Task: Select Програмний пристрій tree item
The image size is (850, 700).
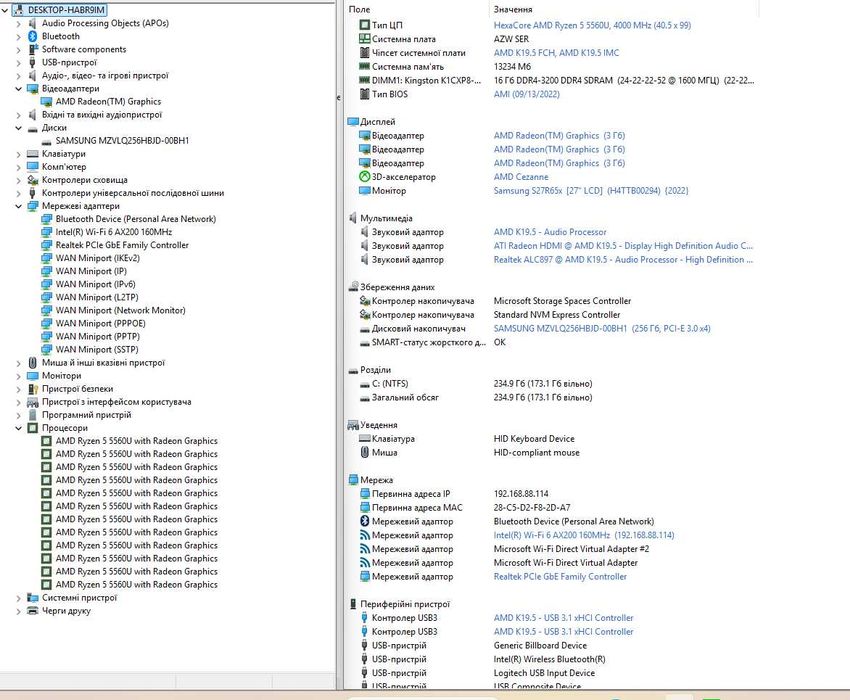Action: 86,415
